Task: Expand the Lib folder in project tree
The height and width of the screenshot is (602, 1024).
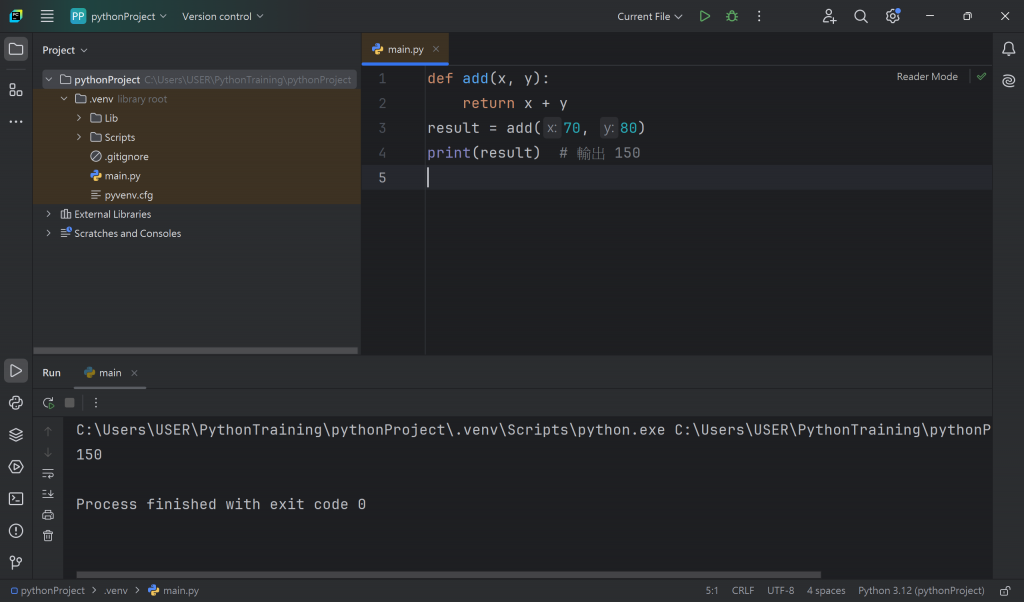Action: click(80, 118)
